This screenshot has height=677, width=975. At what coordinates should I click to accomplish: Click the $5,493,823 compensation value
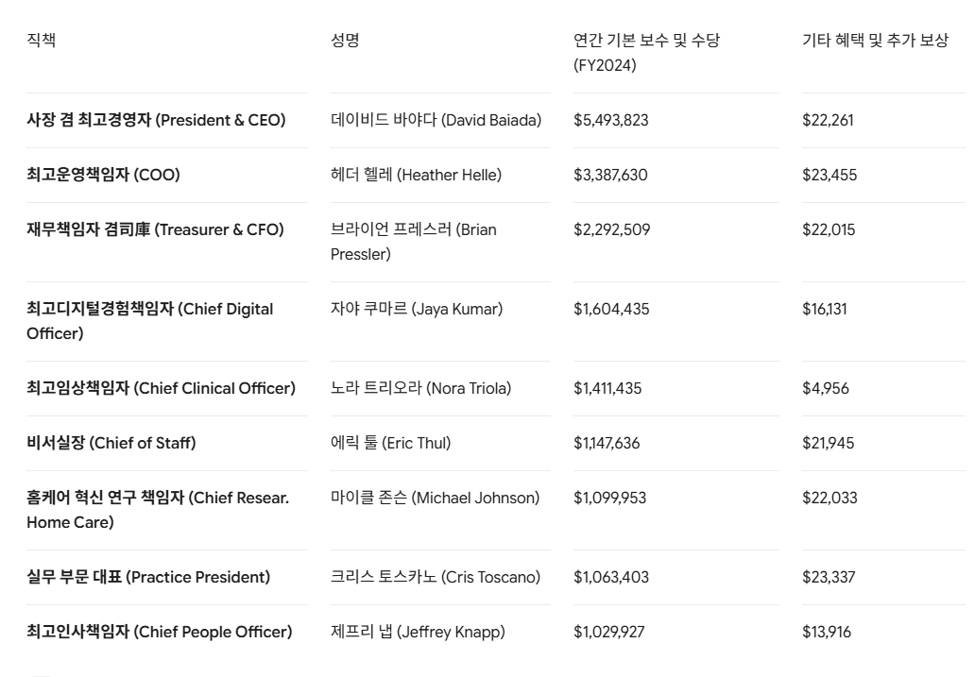point(611,120)
